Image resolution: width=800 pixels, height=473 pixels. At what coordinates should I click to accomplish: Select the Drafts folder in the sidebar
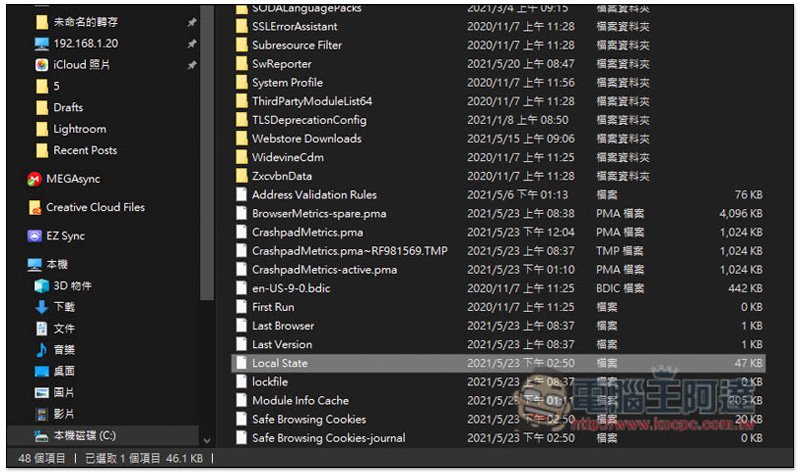point(68,107)
